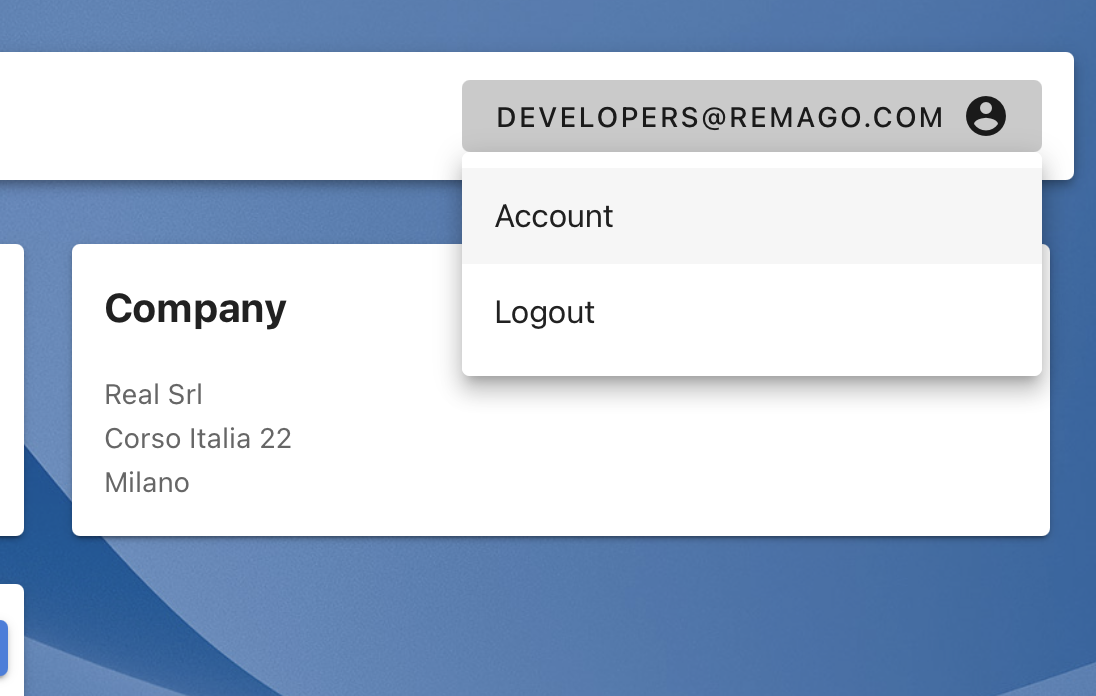Viewport: 1096px width, 696px height.
Task: Click blue gap between header and Company card
Action: point(250,212)
